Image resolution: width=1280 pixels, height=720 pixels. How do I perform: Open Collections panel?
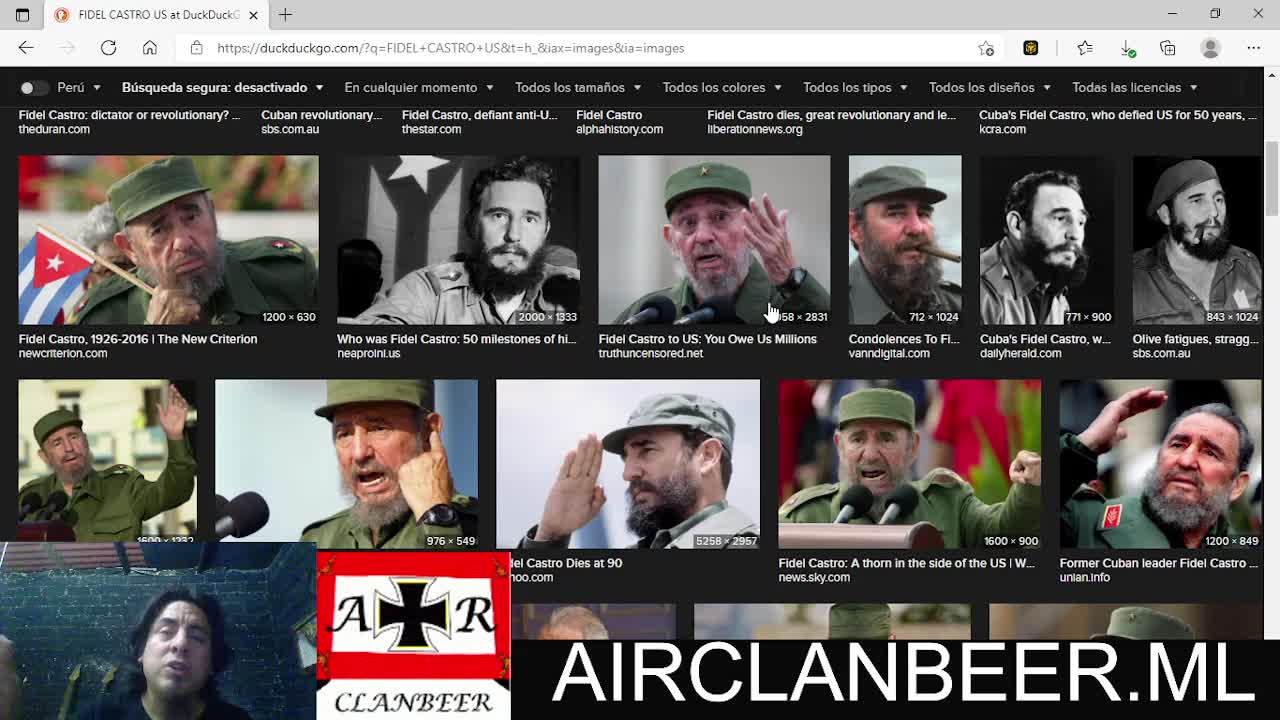(x=1168, y=48)
